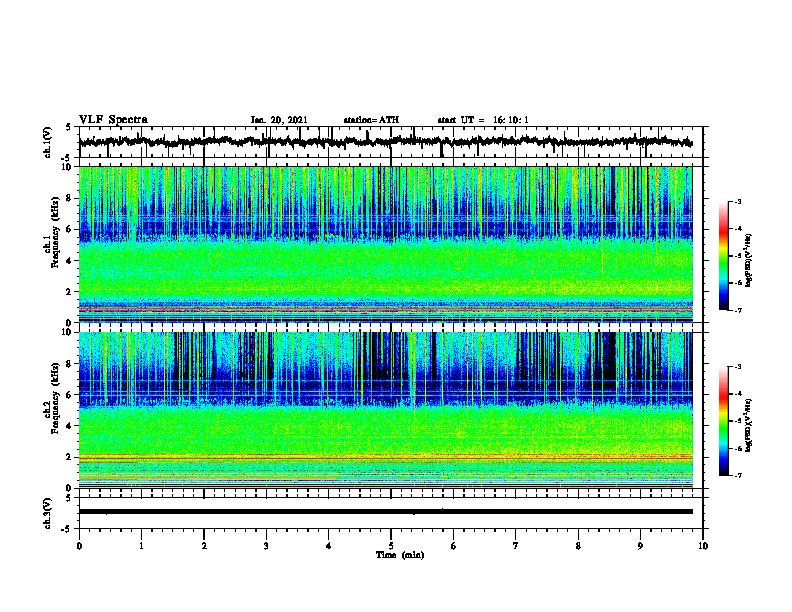Click the '-3' label on ch.2 color scale
792x612 pixels.
click(x=738, y=367)
